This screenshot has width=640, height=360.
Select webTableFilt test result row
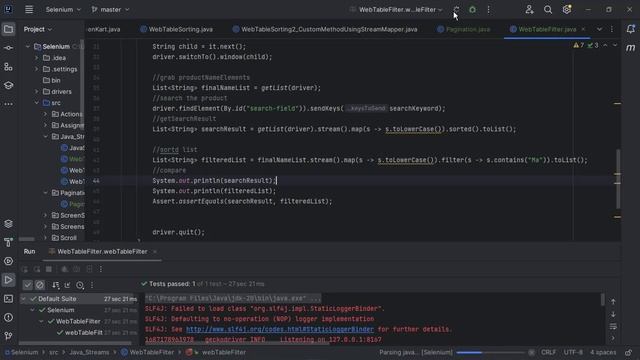(80, 333)
